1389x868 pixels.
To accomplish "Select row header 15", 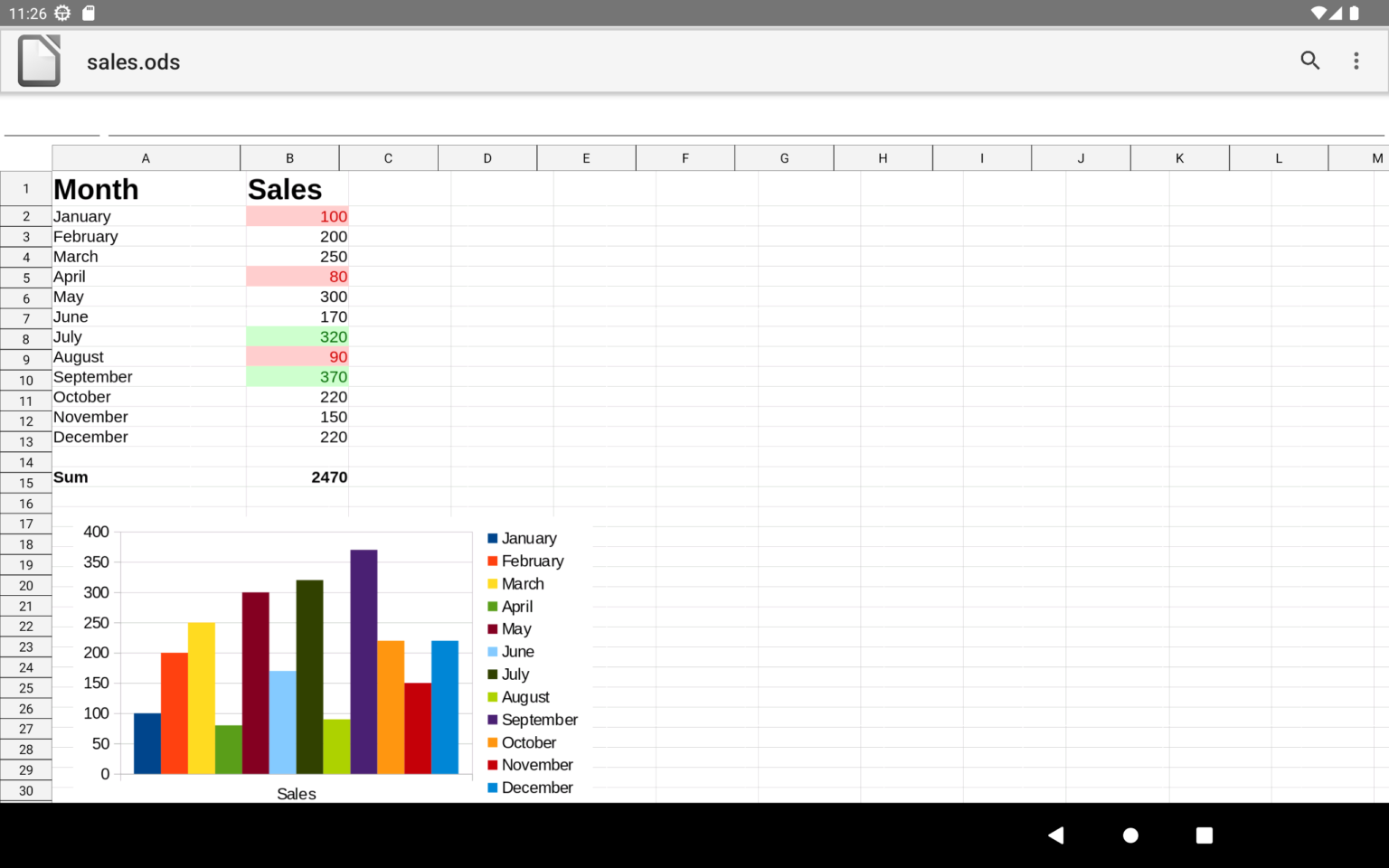I will [25, 483].
